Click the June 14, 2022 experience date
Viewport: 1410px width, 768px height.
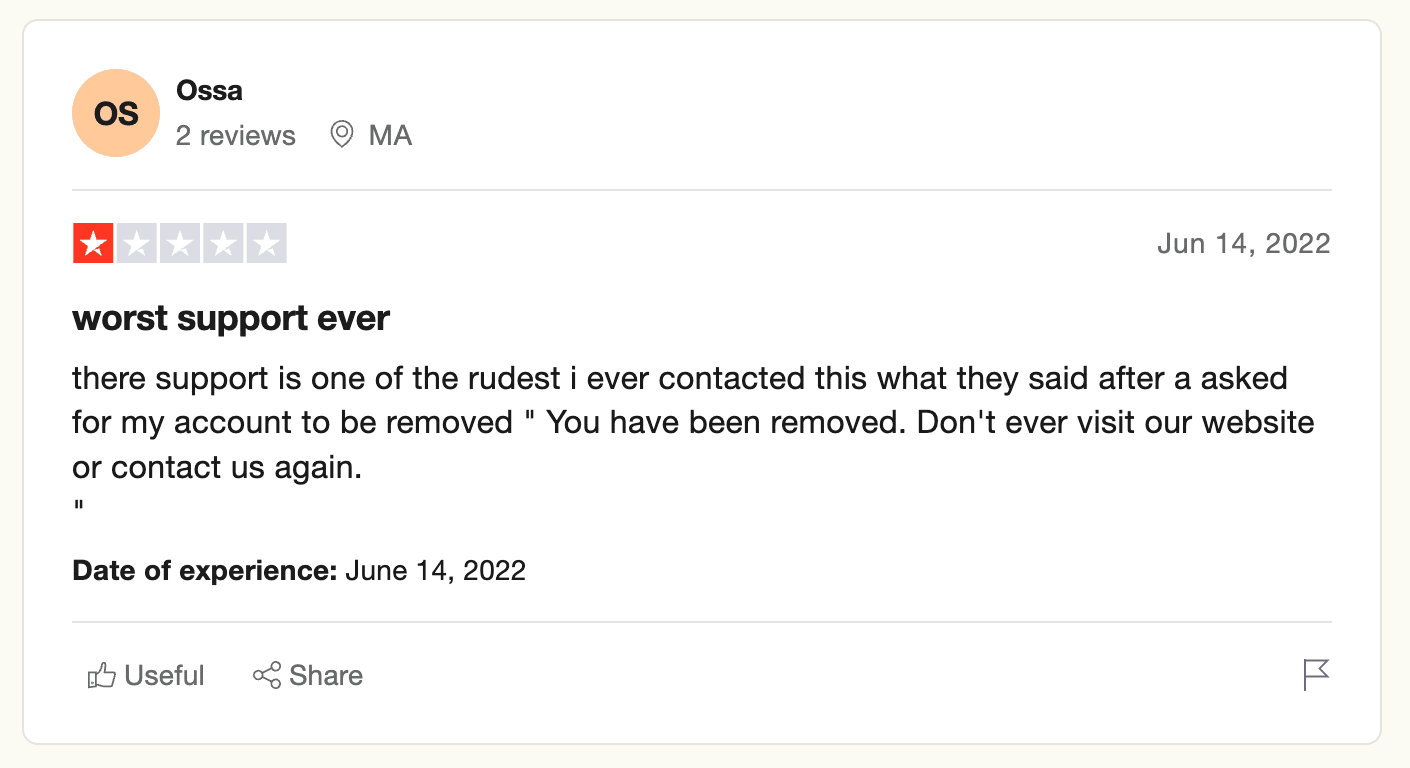436,571
